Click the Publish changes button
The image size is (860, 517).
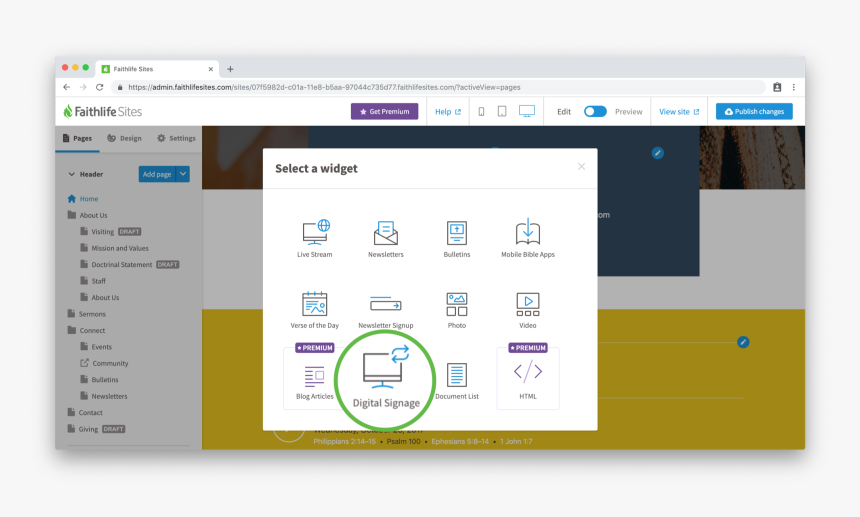pos(754,111)
